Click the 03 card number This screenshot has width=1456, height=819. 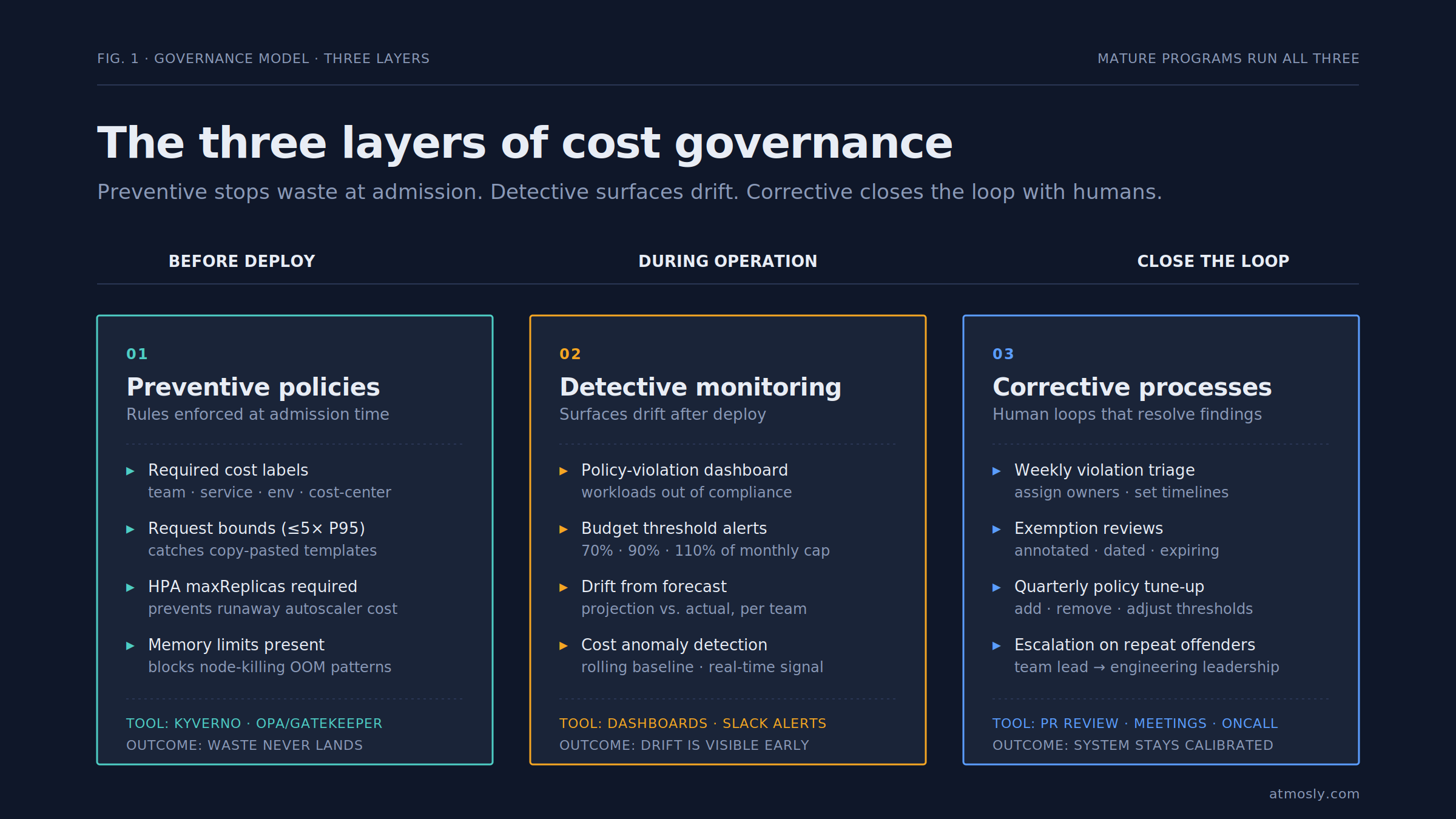tap(1003, 354)
